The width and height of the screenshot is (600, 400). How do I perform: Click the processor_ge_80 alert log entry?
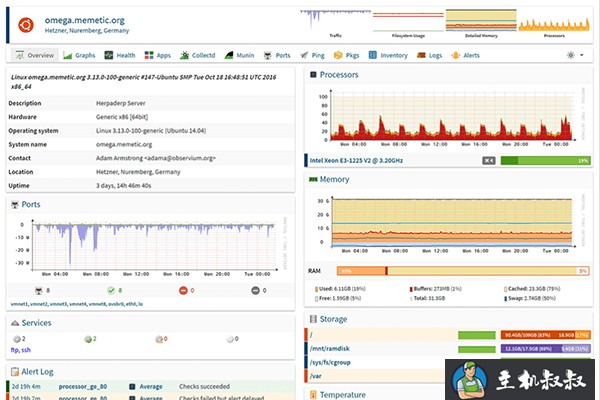(x=83, y=387)
